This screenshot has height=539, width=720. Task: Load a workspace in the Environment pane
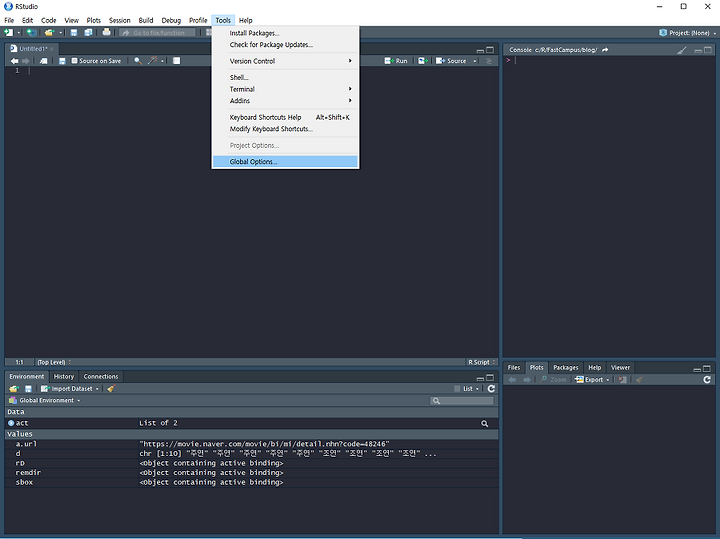[14, 388]
